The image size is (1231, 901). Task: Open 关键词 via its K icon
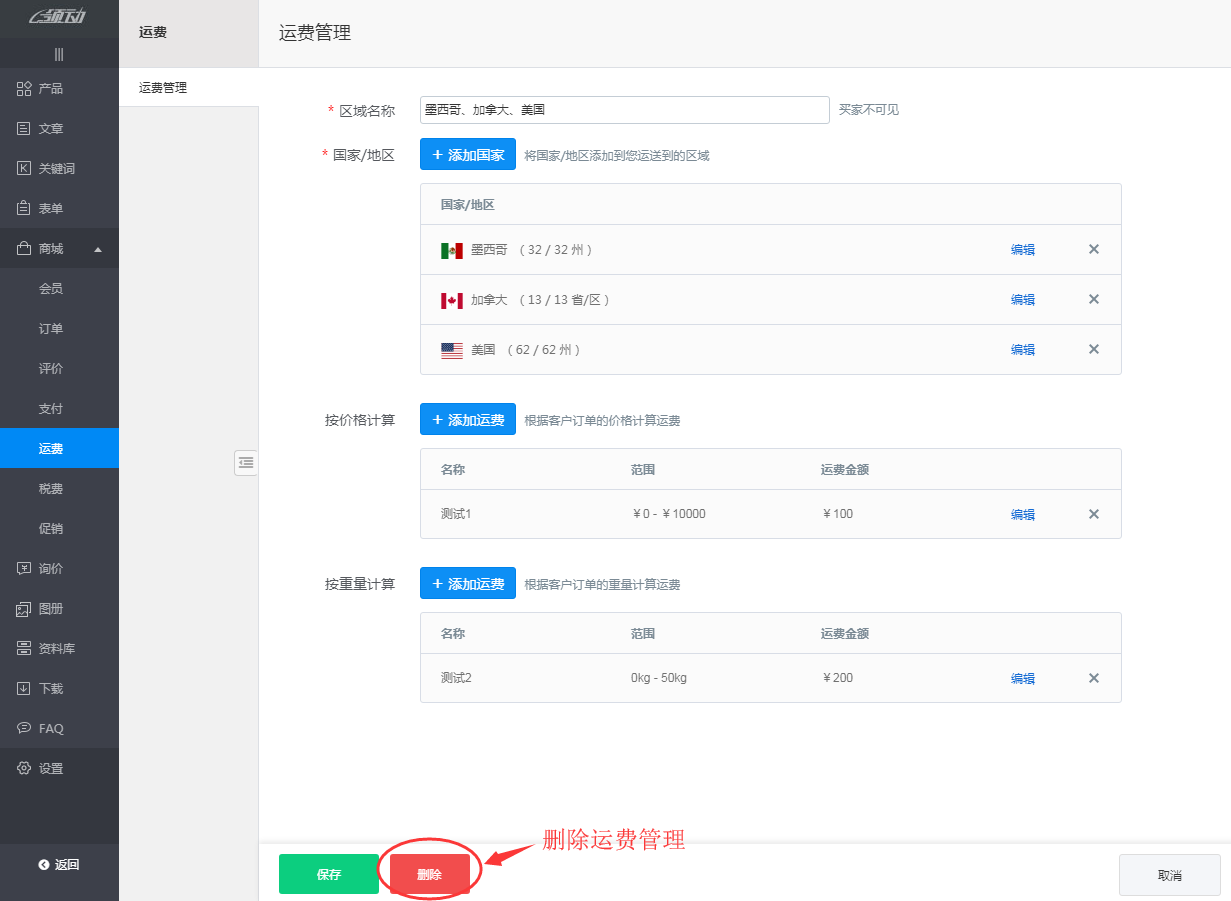[x=24, y=169]
